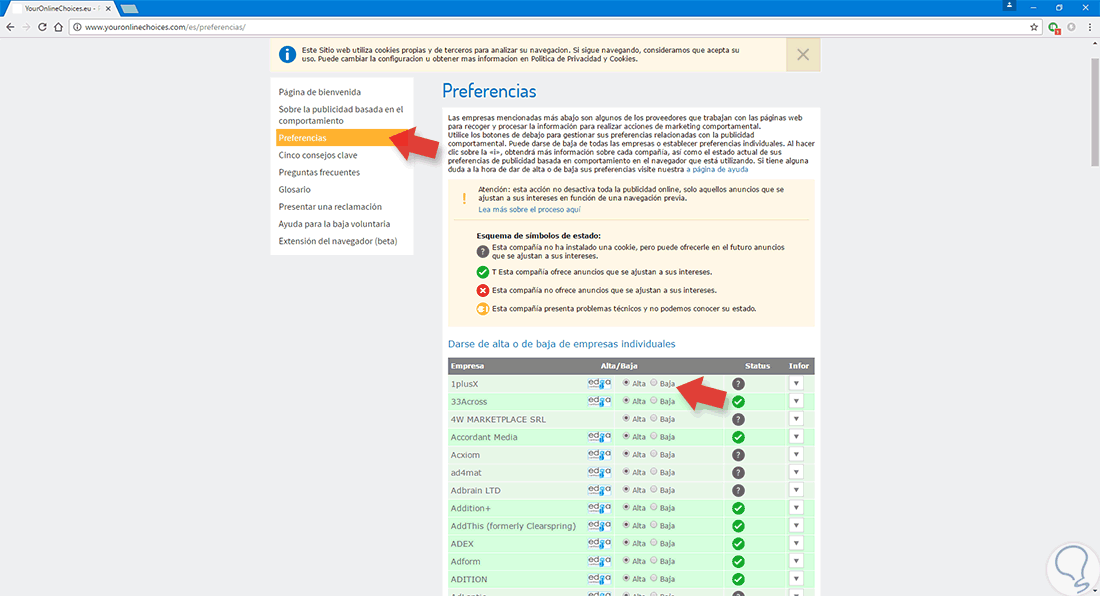
Task: Click the Empresa column header
Action: pos(467,366)
